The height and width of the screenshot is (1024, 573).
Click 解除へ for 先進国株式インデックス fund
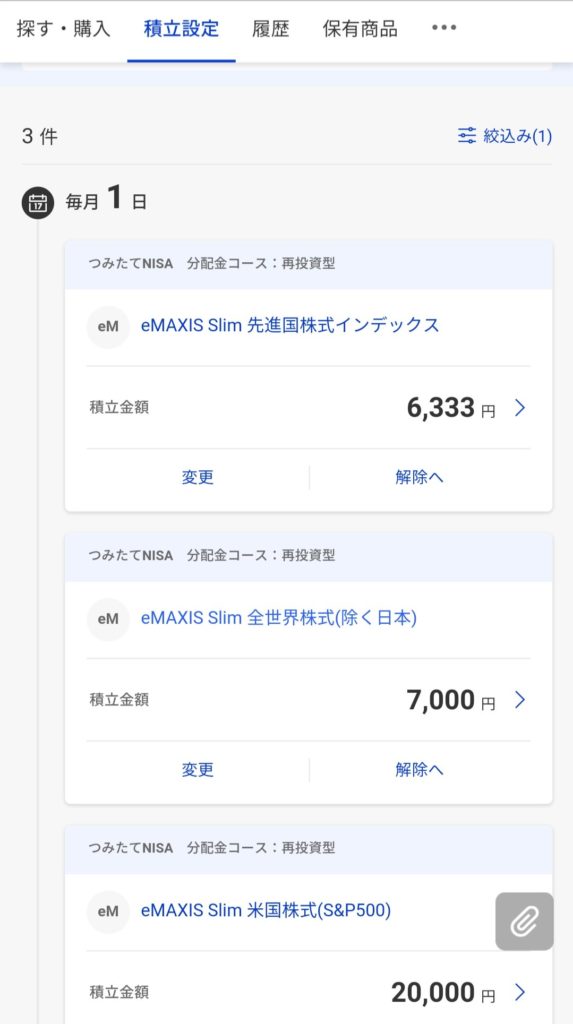[419, 477]
